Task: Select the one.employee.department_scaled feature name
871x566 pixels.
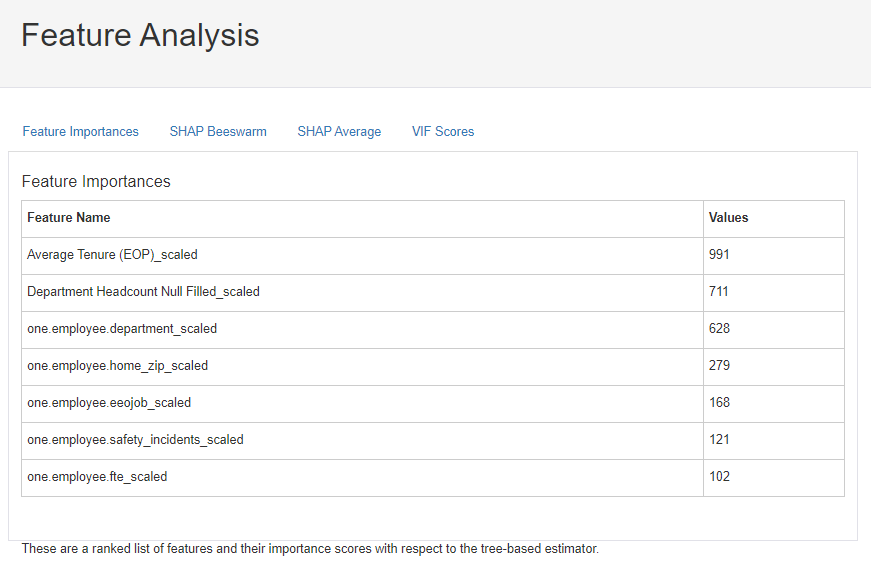Action: [x=122, y=329]
